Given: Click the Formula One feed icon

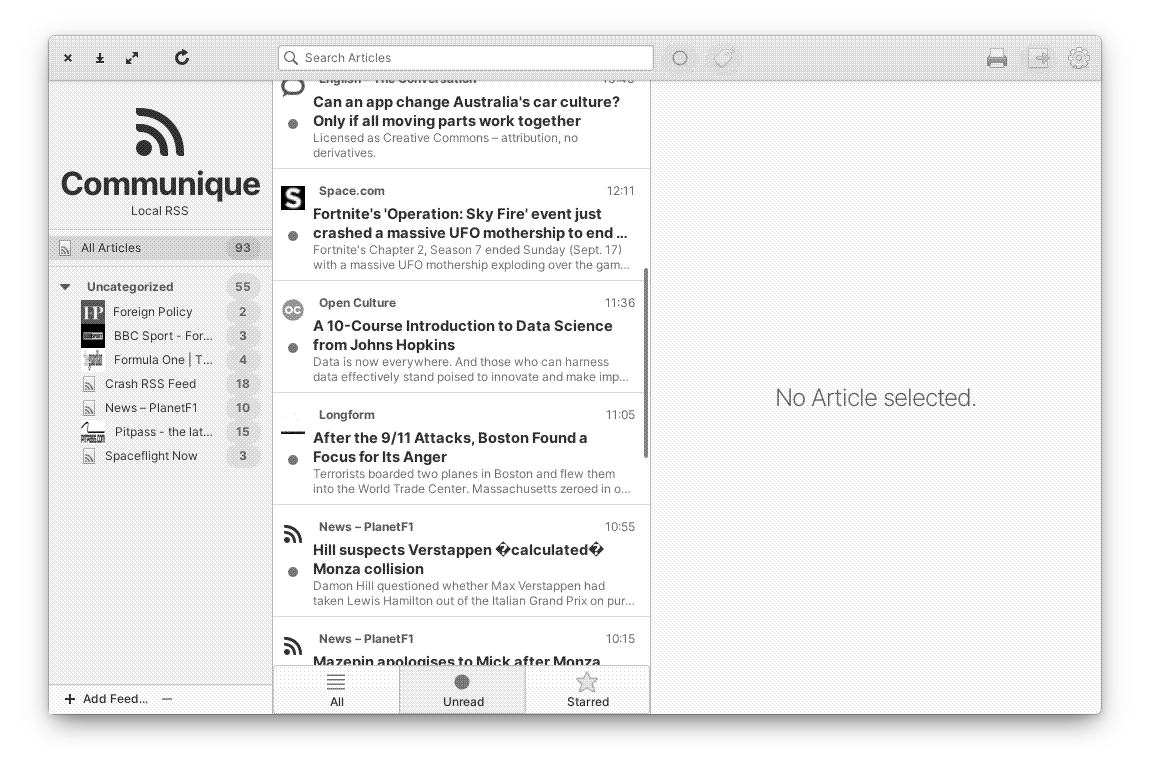Looking at the screenshot, I should click(x=92, y=359).
